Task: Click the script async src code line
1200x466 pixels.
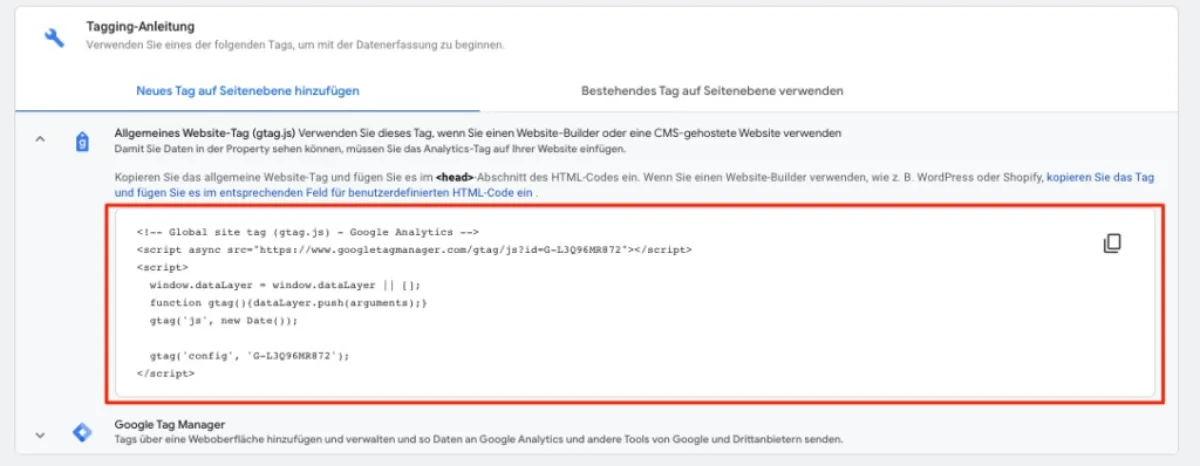Action: pyautogui.click(x=414, y=249)
